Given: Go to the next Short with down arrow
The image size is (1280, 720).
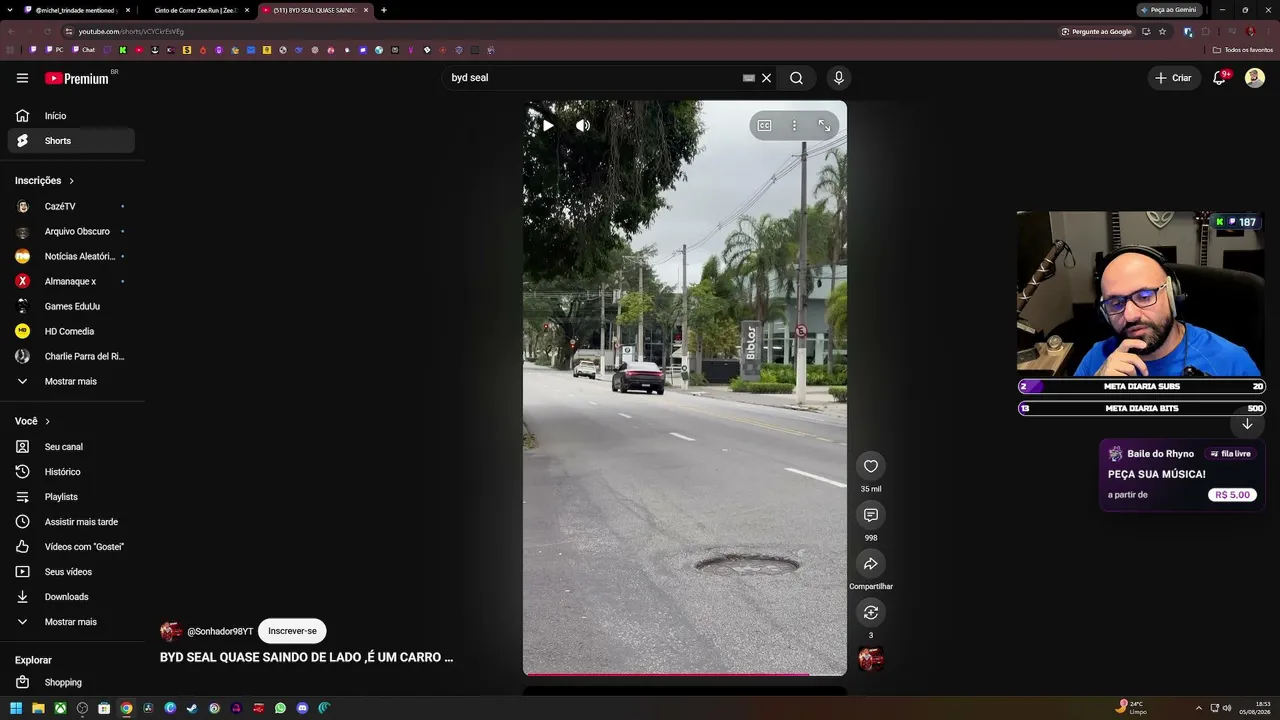Looking at the screenshot, I should (1247, 424).
